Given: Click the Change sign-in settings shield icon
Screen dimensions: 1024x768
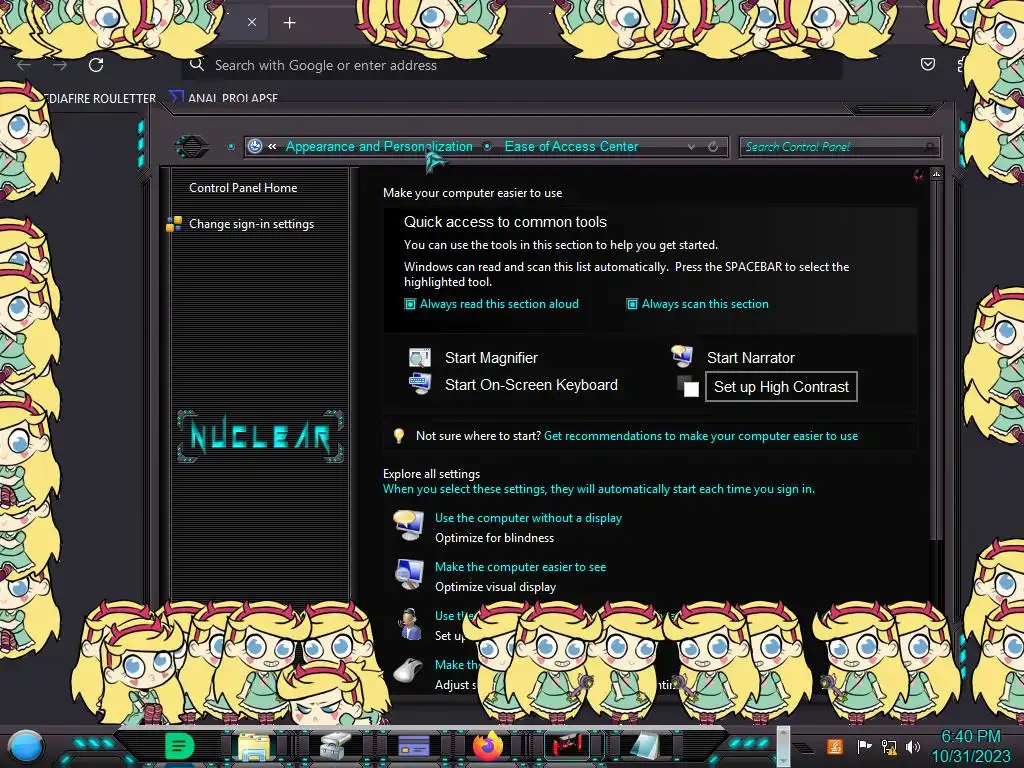Looking at the screenshot, I should (x=174, y=224).
